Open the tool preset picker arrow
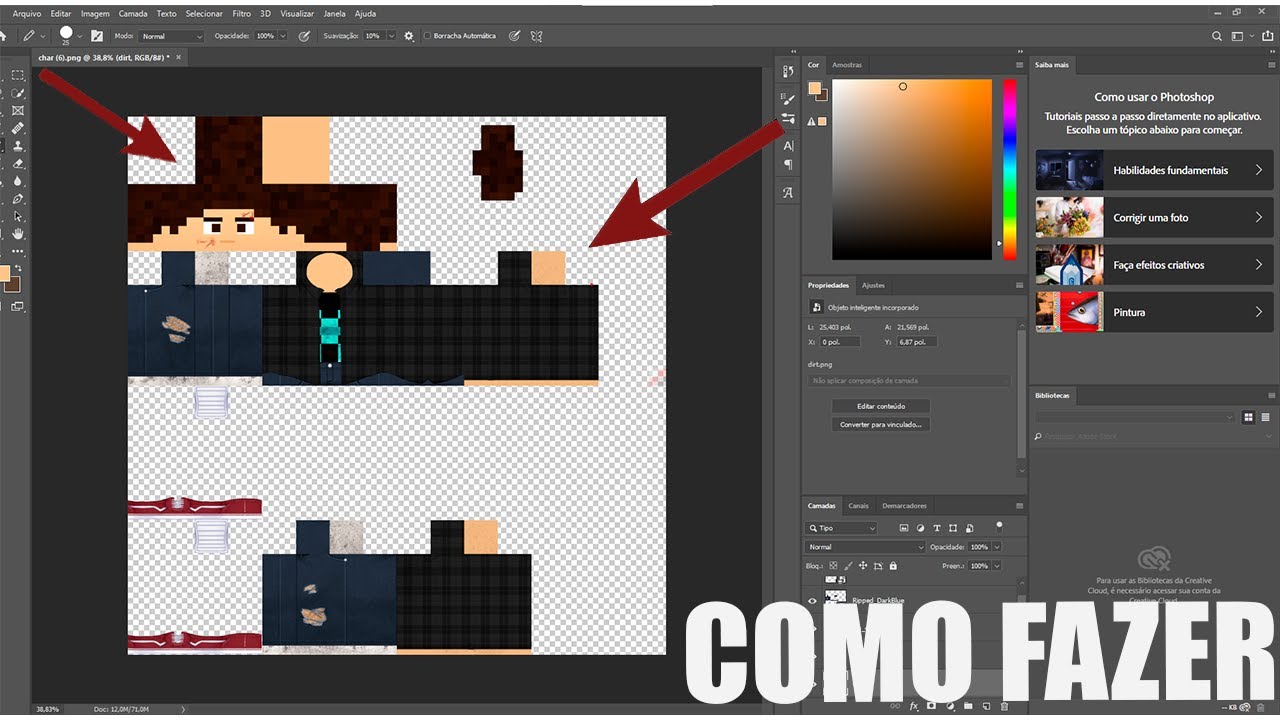This screenshot has height=720, width=1280. (x=43, y=36)
